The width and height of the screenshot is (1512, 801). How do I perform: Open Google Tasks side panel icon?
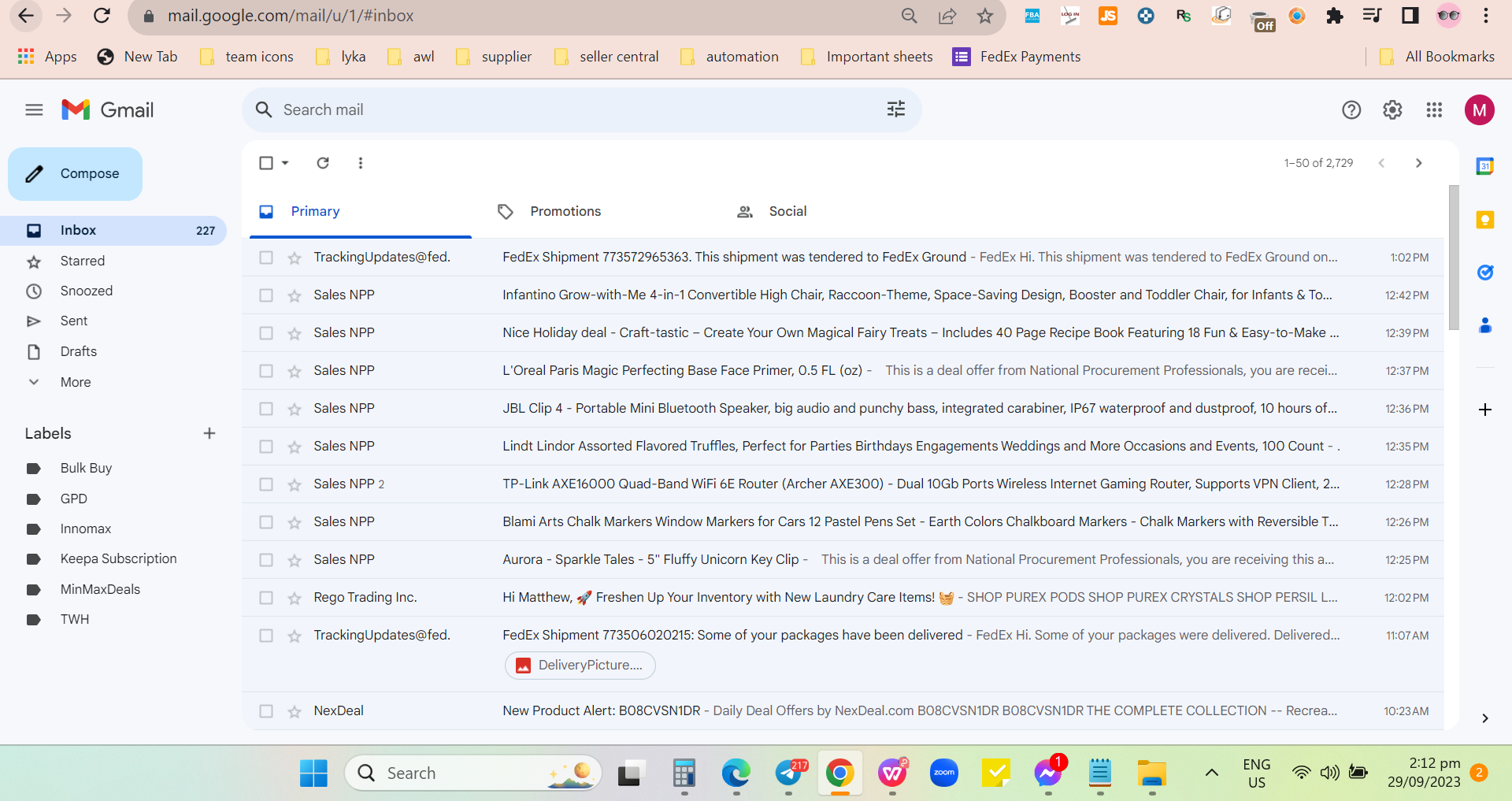pyautogui.click(x=1485, y=273)
